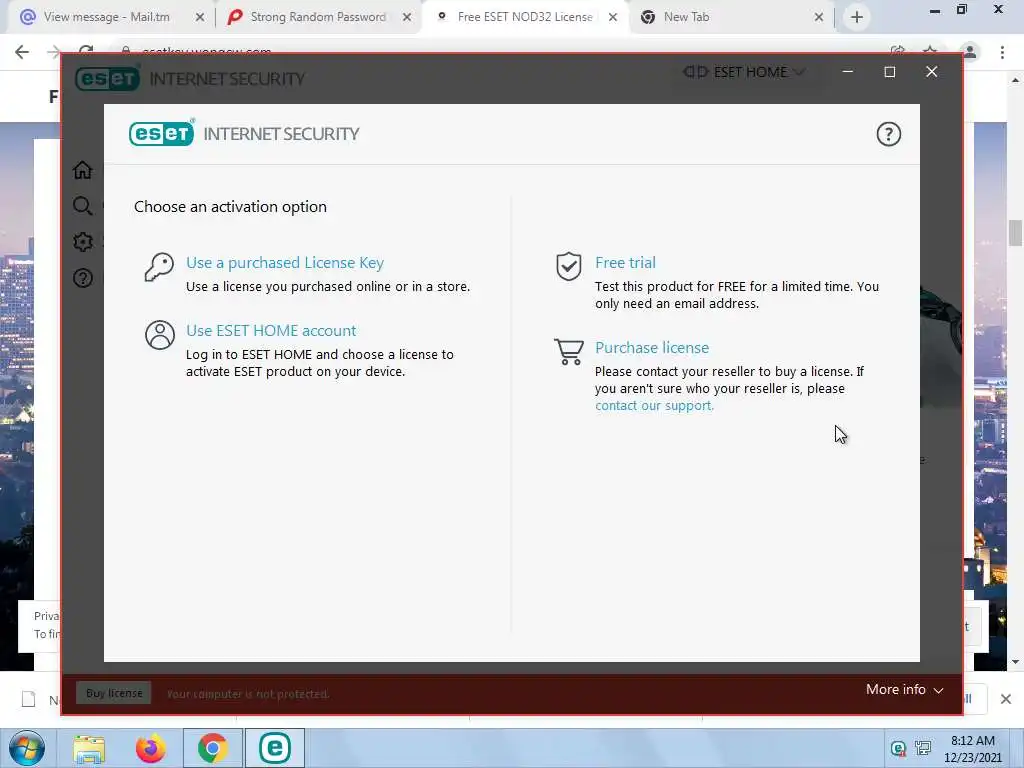Screen dimensions: 1024x768
Task: Click the shopping cart Purchase license icon
Action: click(569, 351)
